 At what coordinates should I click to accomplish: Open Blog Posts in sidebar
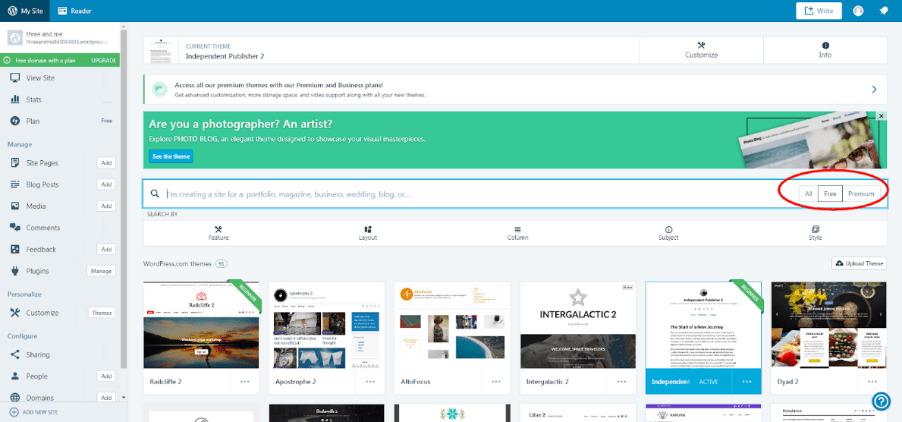point(42,185)
